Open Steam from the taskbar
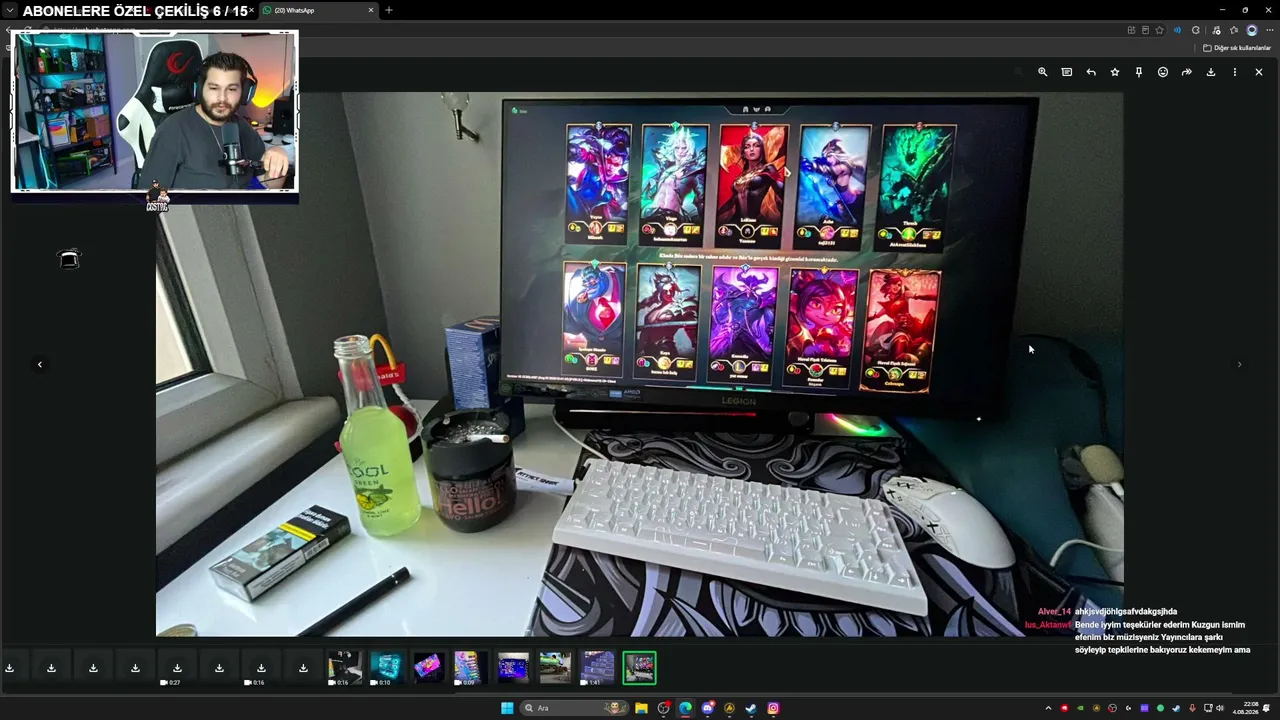Viewport: 1280px width, 720px height. point(751,708)
